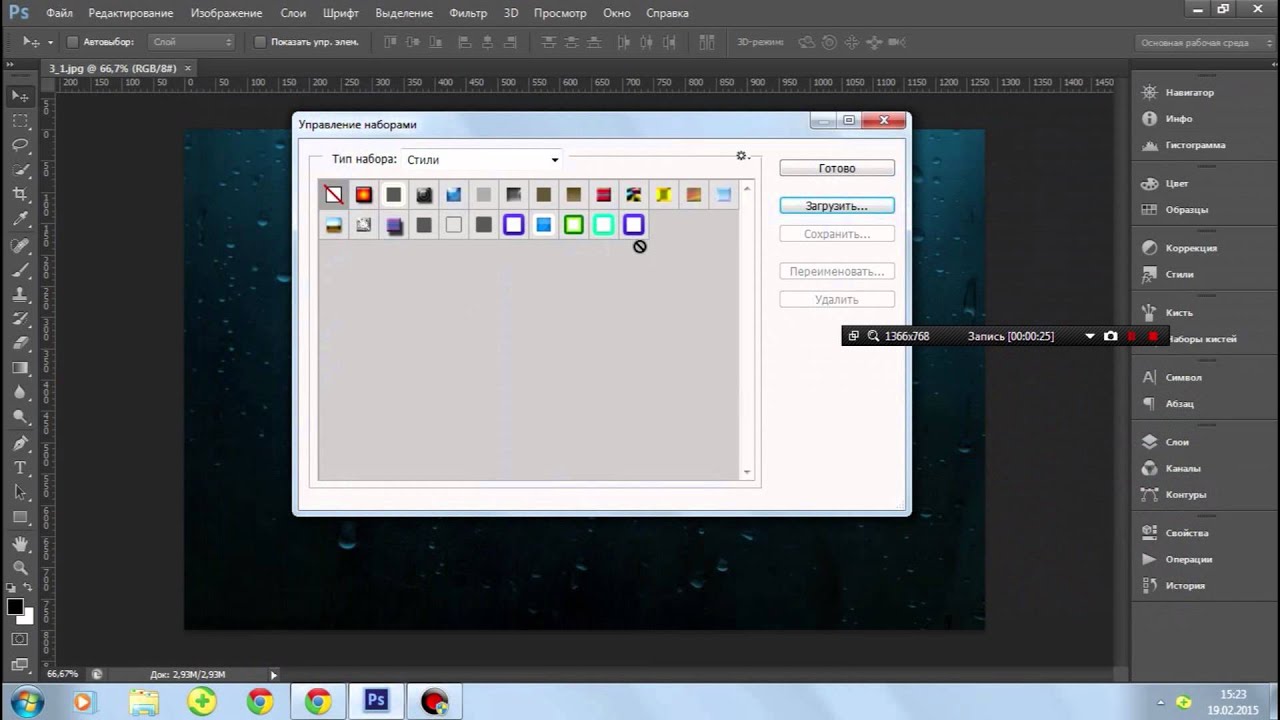Choose the Lasso tool
Viewport: 1280px width, 720px height.
click(20, 145)
